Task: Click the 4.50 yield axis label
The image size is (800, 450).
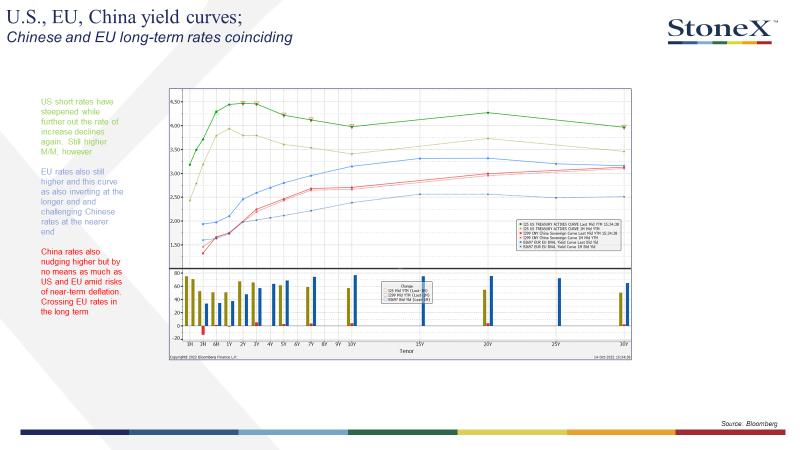Action: click(175, 102)
